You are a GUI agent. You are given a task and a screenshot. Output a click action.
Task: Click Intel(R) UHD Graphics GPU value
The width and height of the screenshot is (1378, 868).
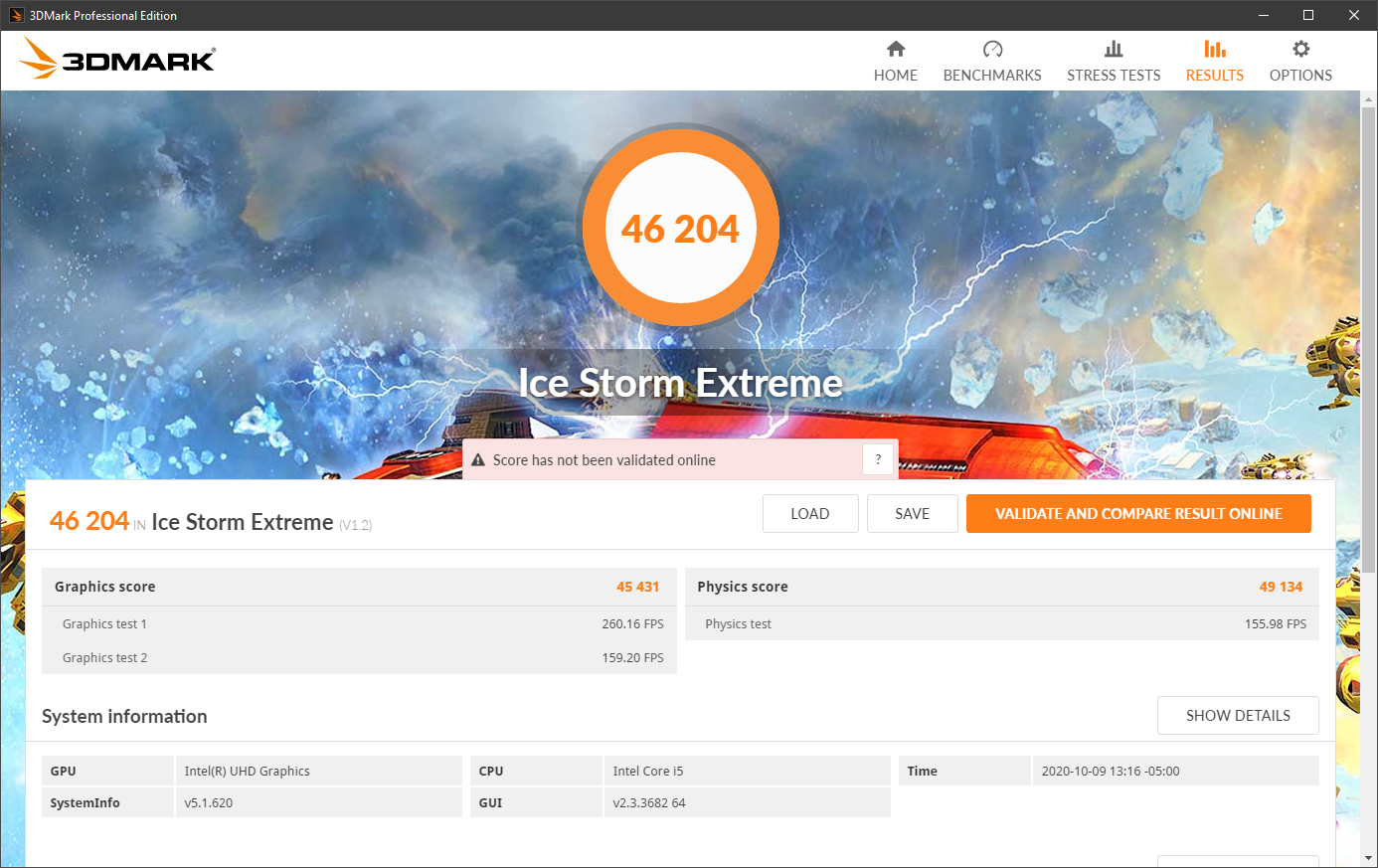click(x=247, y=772)
